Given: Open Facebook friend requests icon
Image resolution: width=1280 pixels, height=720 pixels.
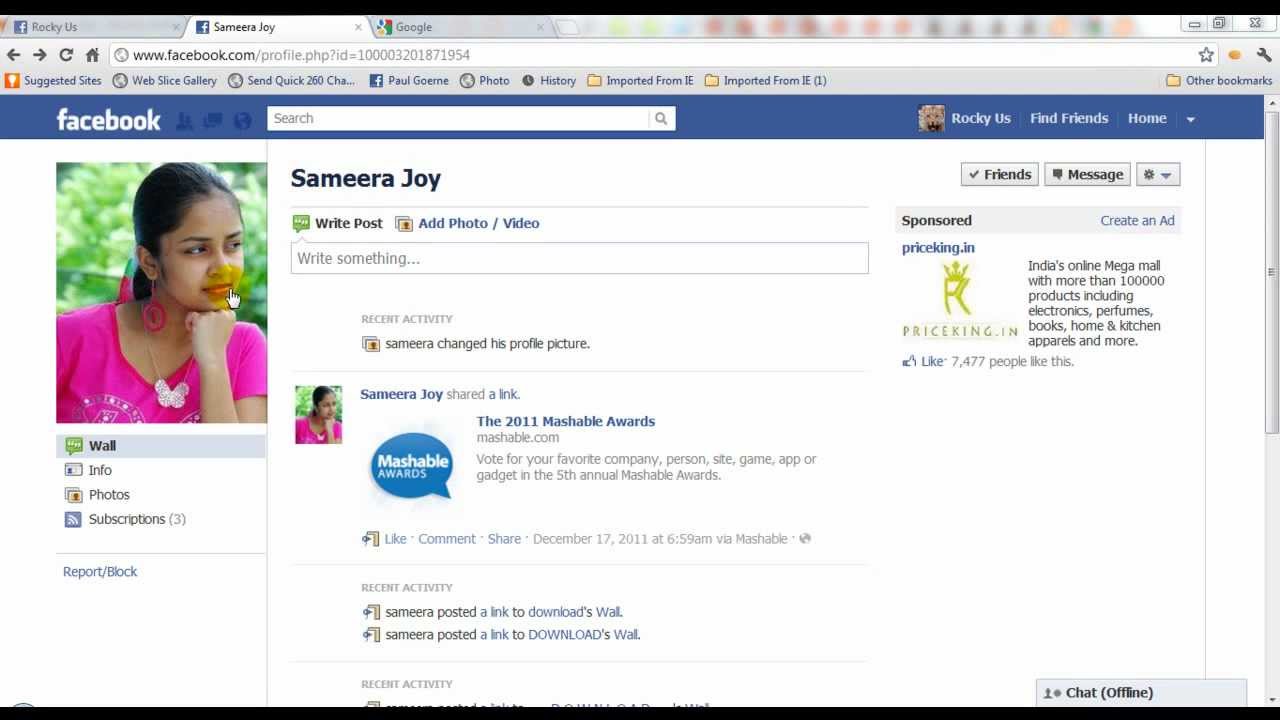Looking at the screenshot, I should click(x=184, y=121).
